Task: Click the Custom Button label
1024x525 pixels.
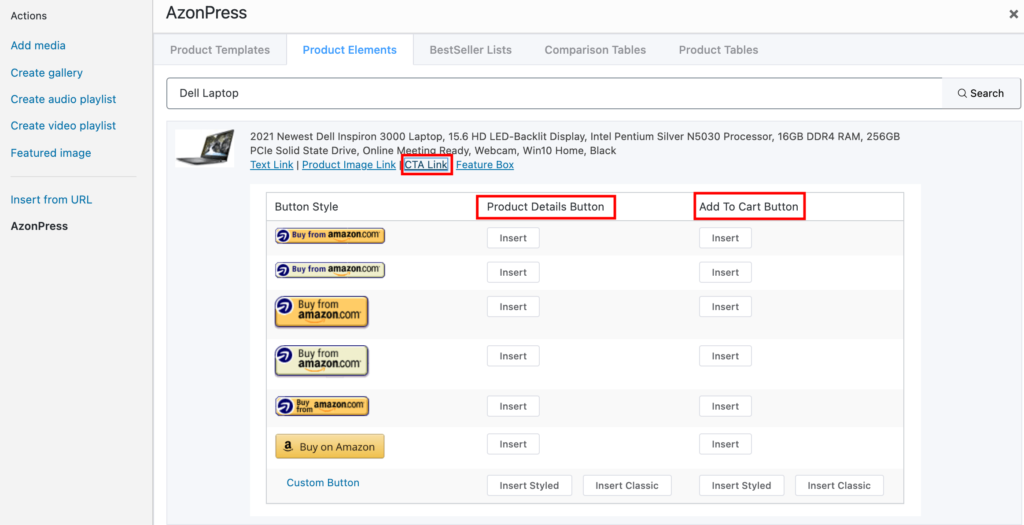Action: (x=323, y=483)
